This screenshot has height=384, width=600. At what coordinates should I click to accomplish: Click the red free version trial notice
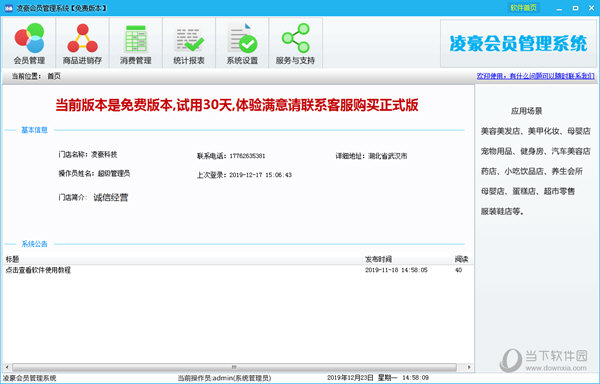pos(237,105)
